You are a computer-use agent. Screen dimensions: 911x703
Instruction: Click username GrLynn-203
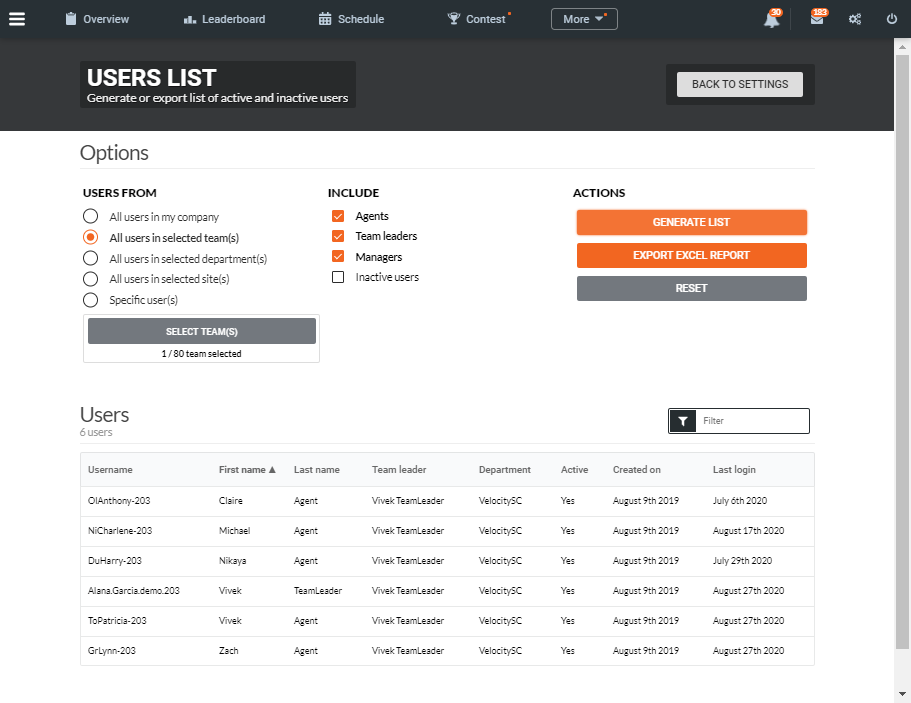click(x=112, y=651)
